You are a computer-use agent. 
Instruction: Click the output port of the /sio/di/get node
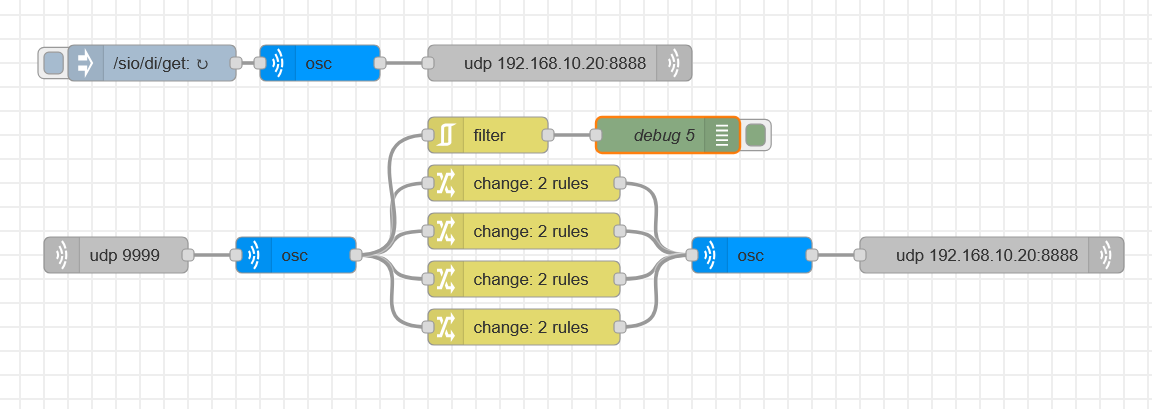click(236, 63)
